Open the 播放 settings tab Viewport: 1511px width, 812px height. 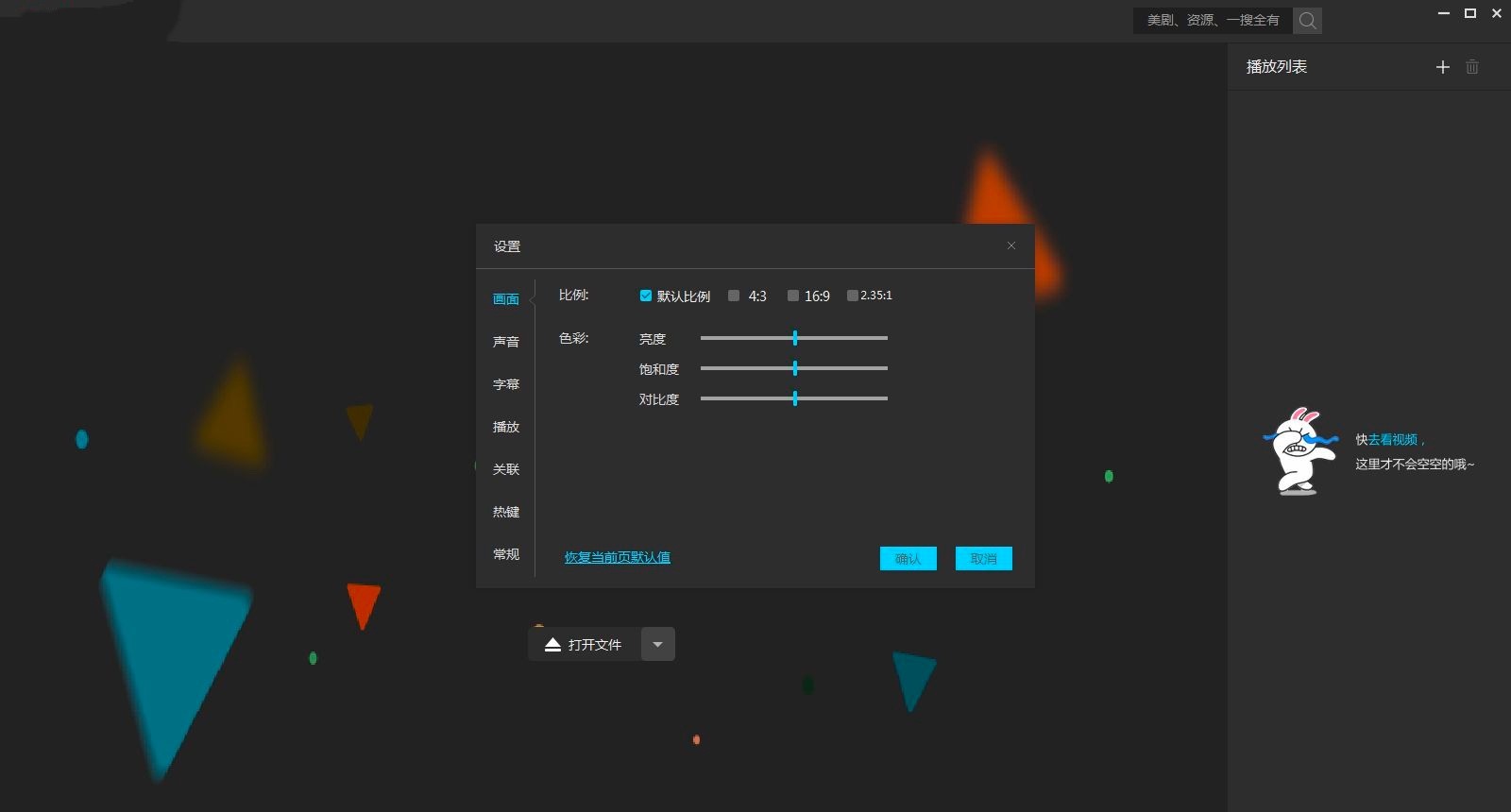tap(506, 427)
